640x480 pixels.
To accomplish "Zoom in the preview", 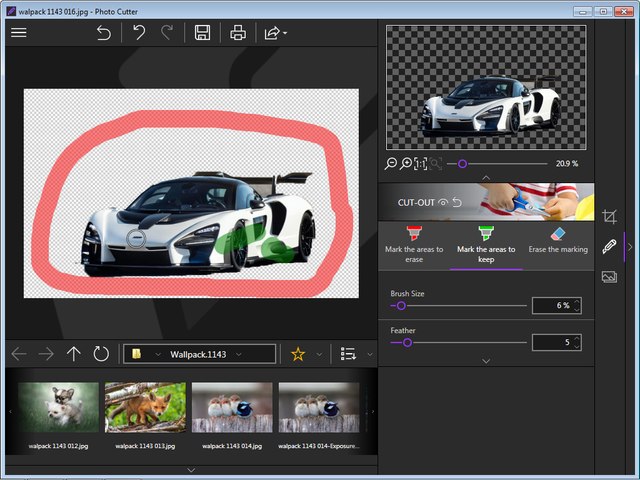I will point(406,164).
